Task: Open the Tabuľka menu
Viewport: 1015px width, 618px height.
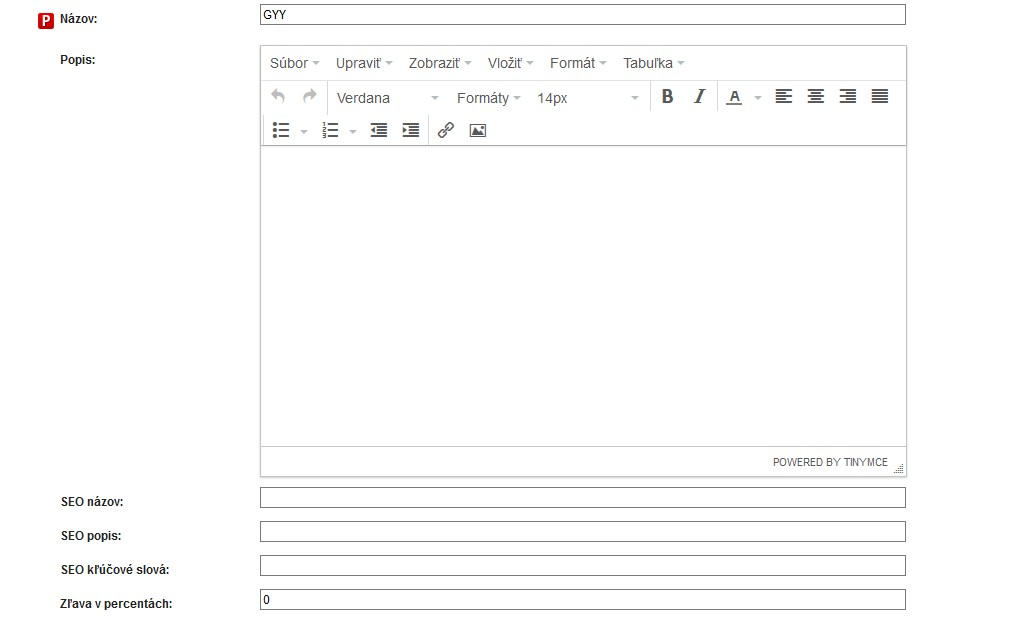Action: [x=653, y=63]
